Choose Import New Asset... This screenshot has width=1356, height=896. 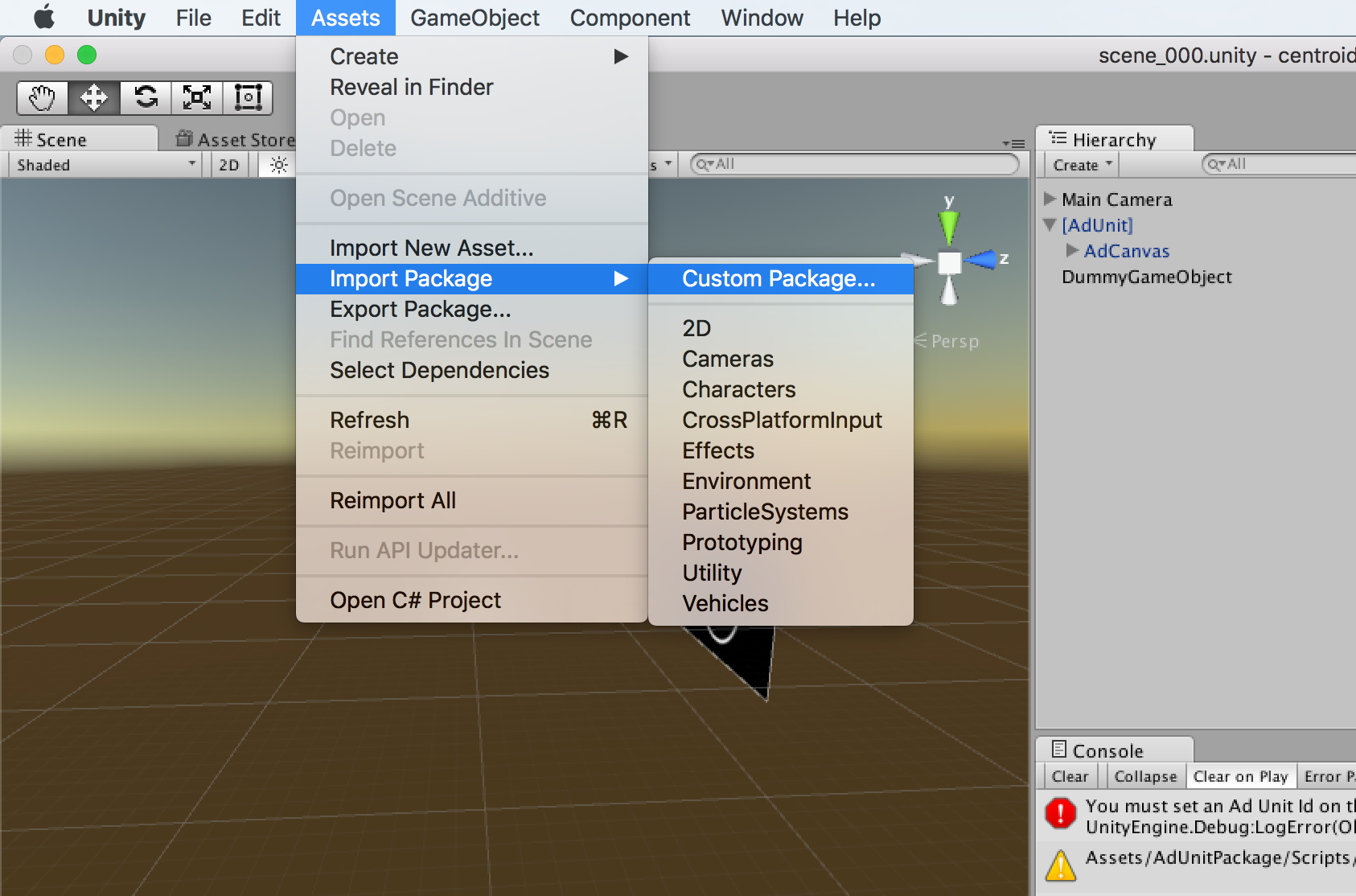(472, 248)
